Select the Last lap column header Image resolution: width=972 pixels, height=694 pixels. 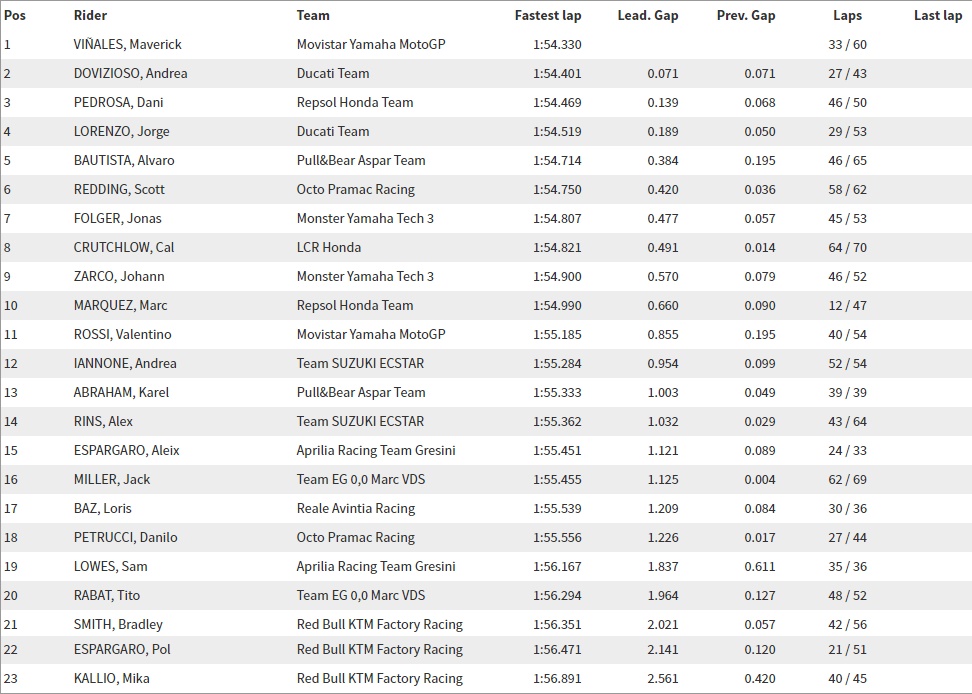pyautogui.click(x=938, y=15)
